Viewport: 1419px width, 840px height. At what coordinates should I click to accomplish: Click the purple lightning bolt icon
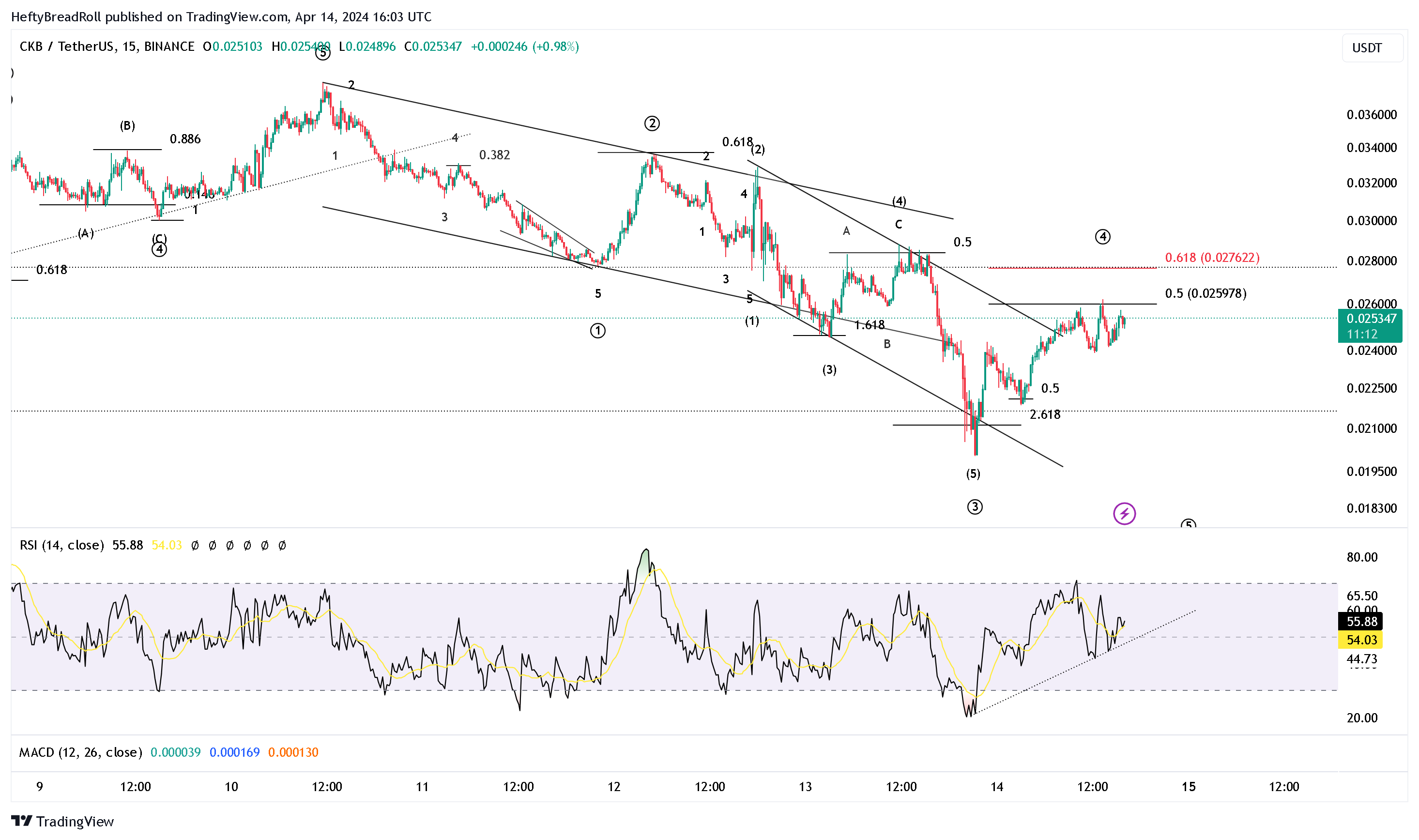pyautogui.click(x=1124, y=514)
